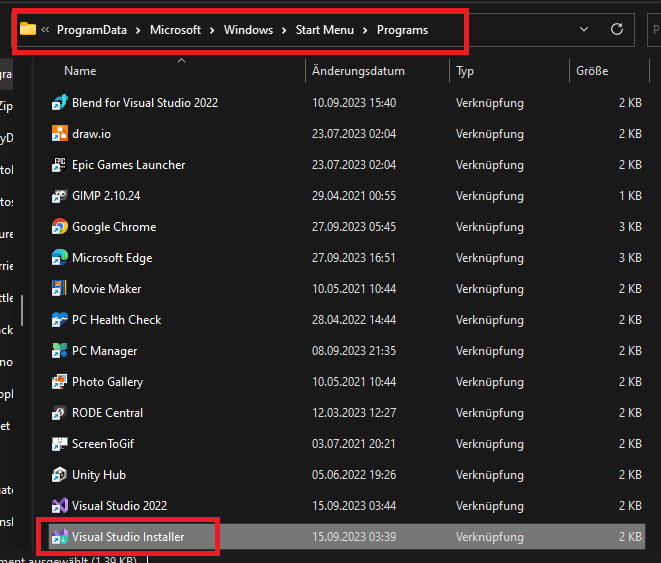The image size is (661, 563).
Task: Click the ScreenToGif icon
Action: click(59, 444)
